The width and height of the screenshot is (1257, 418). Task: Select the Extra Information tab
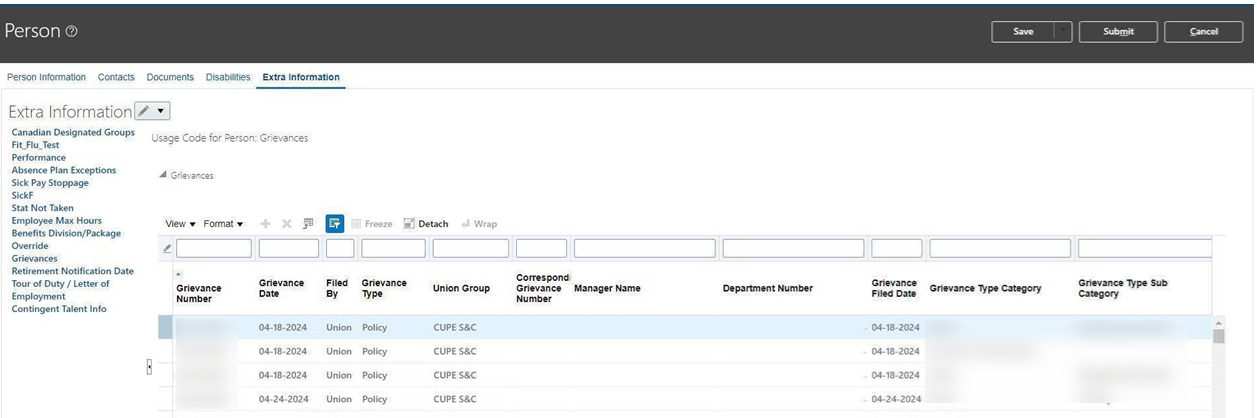301,77
